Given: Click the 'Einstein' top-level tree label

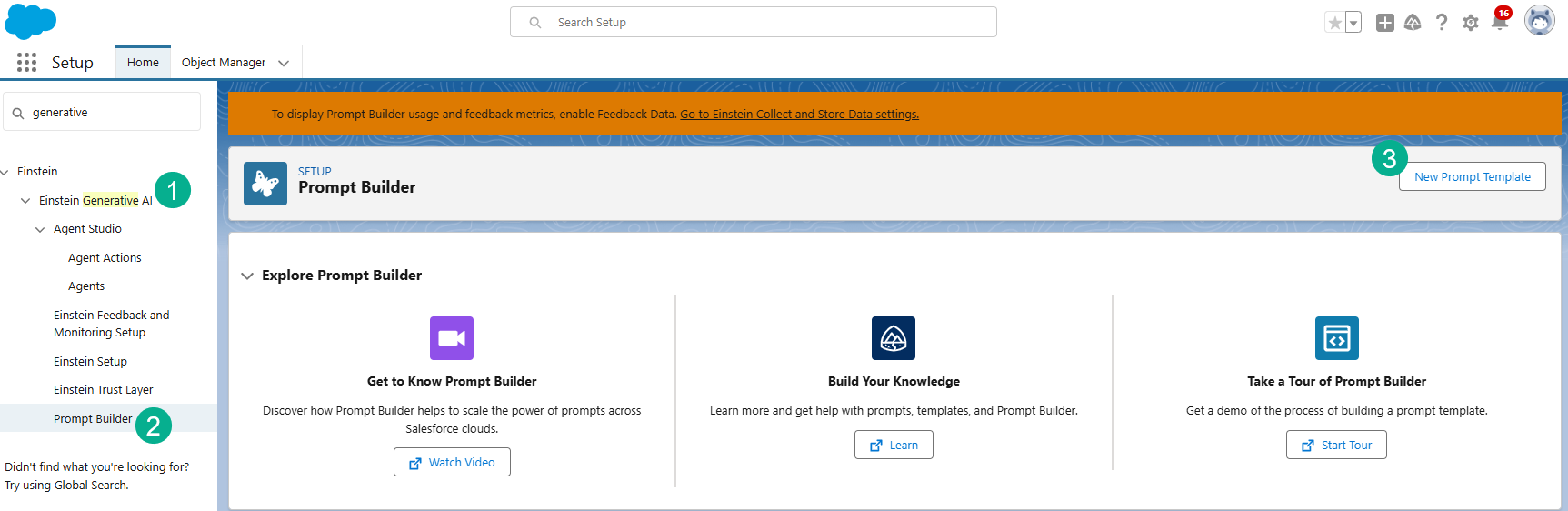Looking at the screenshot, I should coord(37,172).
